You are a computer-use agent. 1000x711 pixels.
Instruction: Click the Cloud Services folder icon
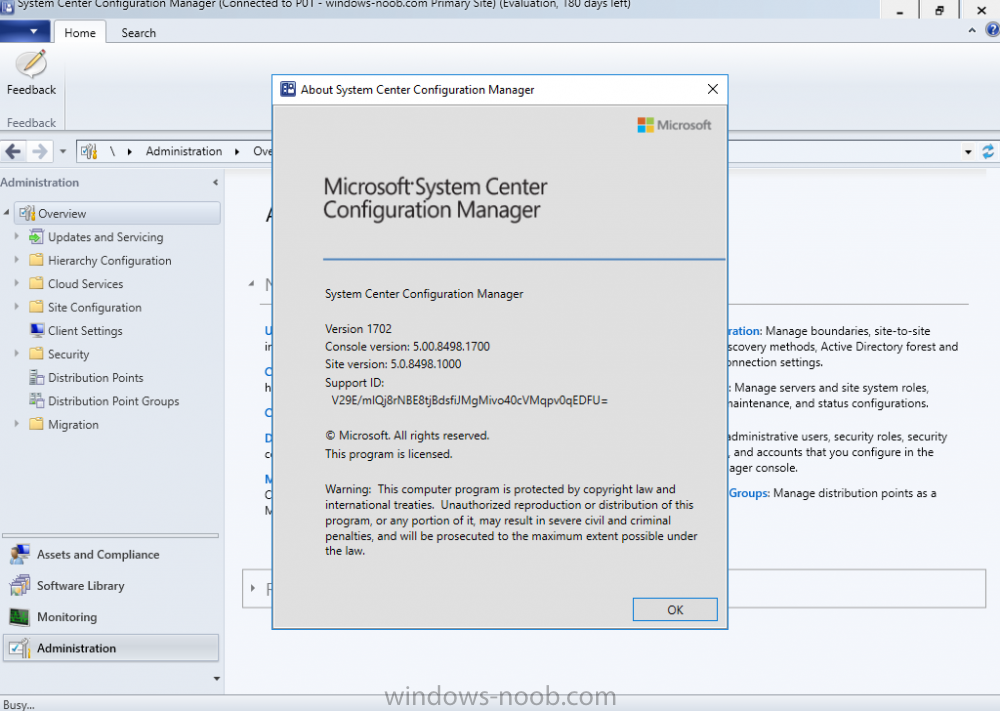point(36,283)
